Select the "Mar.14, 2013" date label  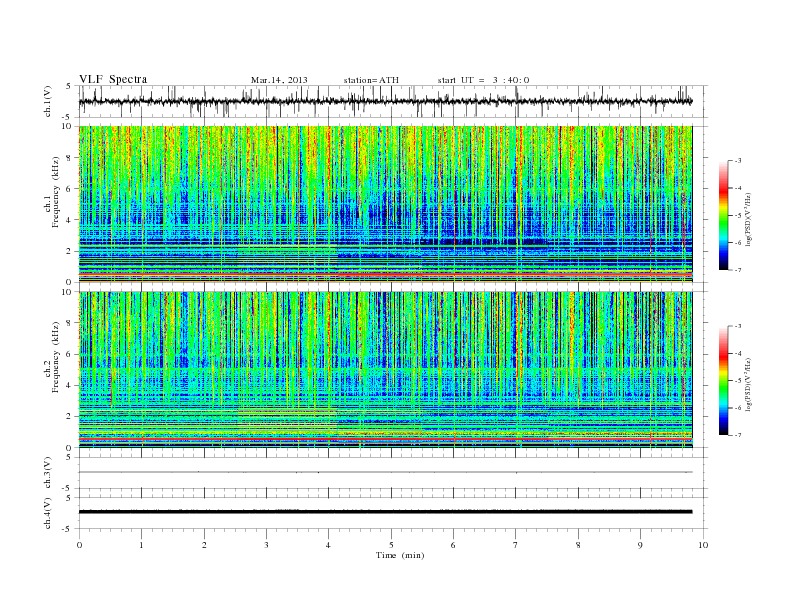[279, 80]
